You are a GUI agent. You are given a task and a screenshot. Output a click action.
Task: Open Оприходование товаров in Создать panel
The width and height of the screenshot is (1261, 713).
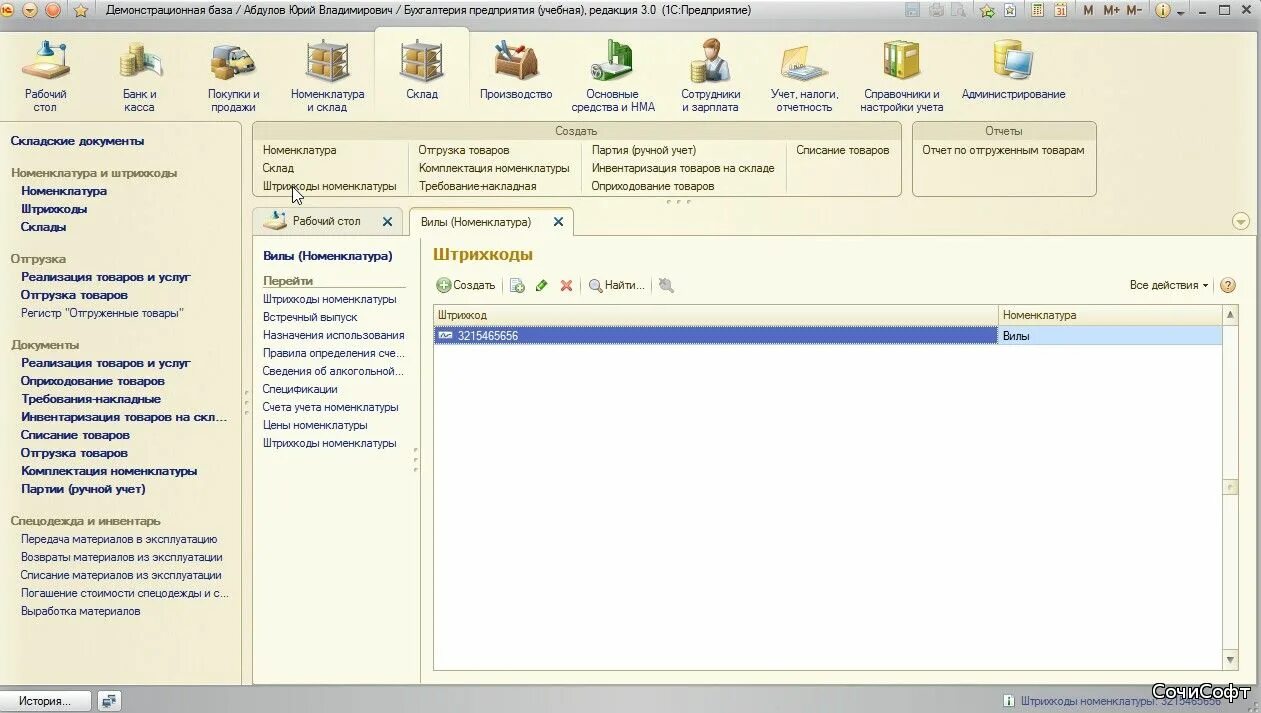tap(652, 186)
